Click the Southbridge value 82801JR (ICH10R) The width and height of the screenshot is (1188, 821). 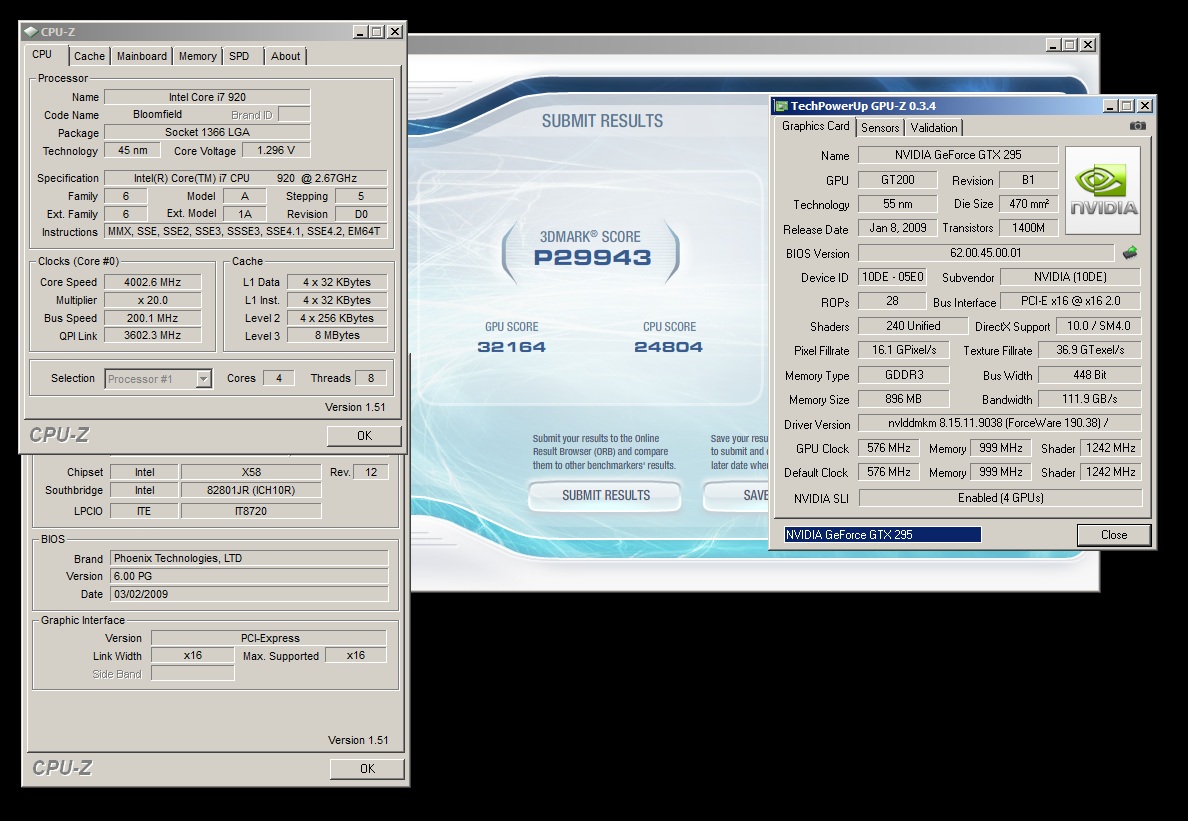click(251, 490)
